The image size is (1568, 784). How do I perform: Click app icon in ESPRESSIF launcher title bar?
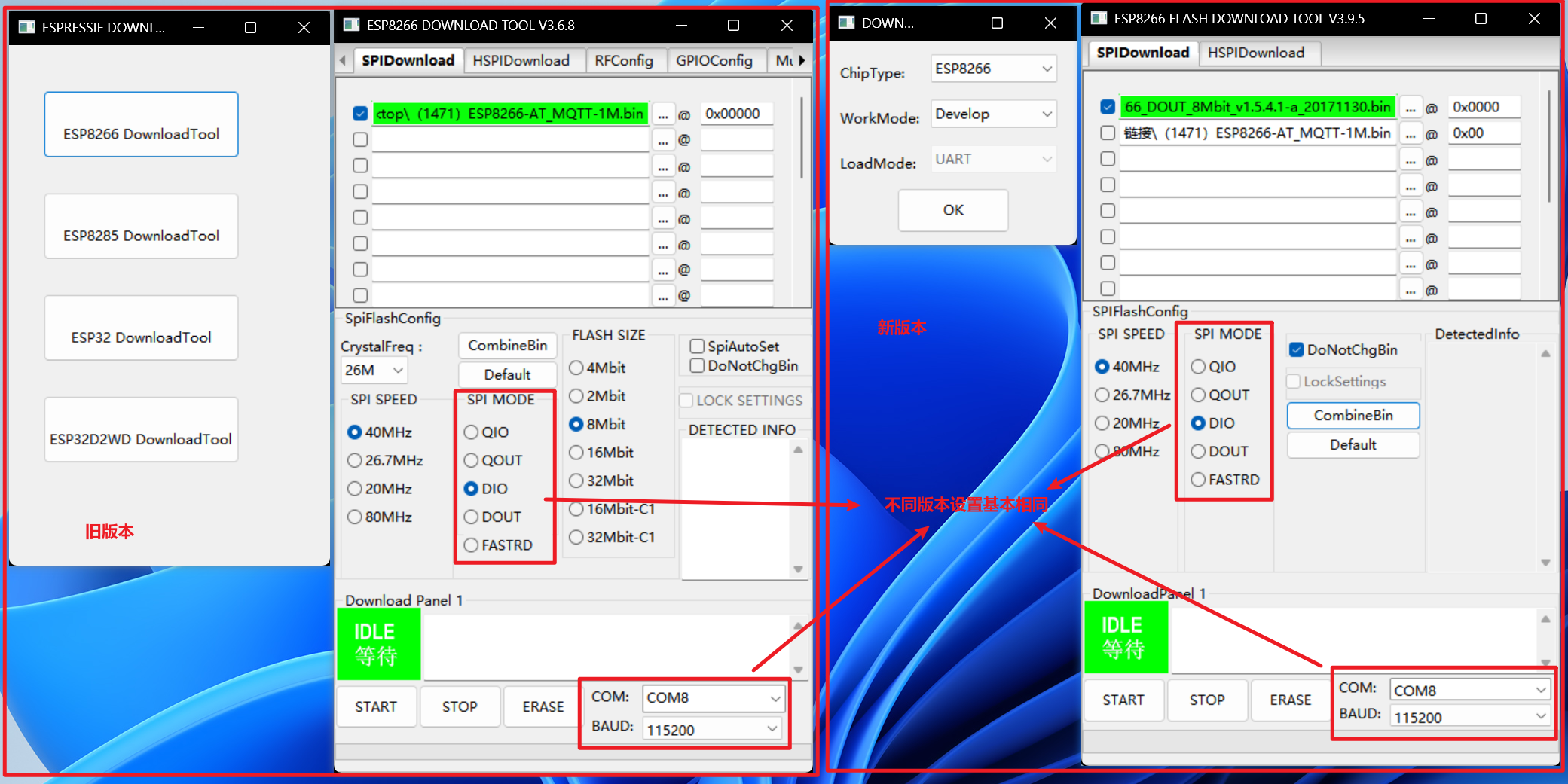27,27
